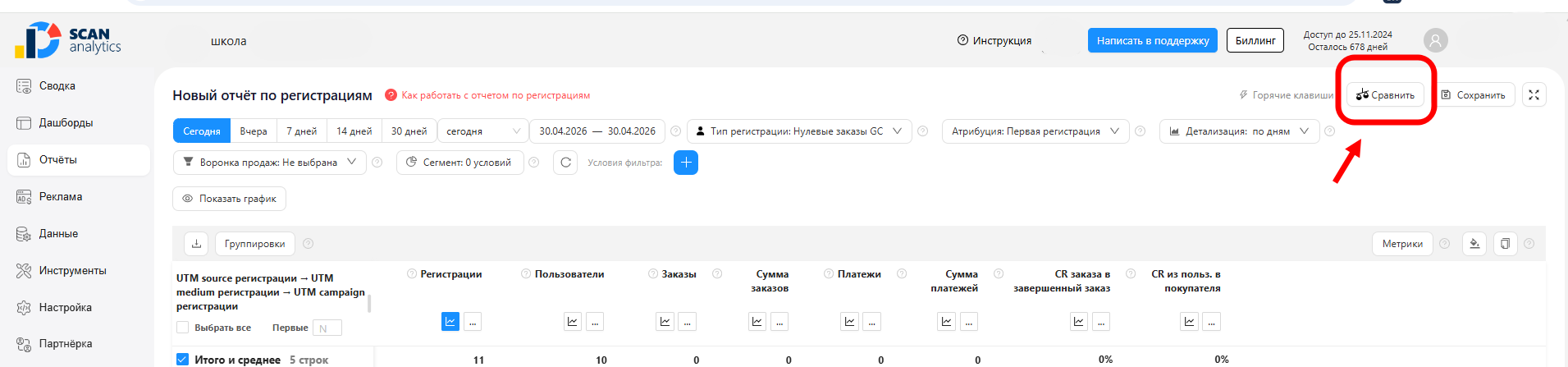Open options (...) for Заказы column
The width and height of the screenshot is (1568, 367).
click(x=688, y=322)
